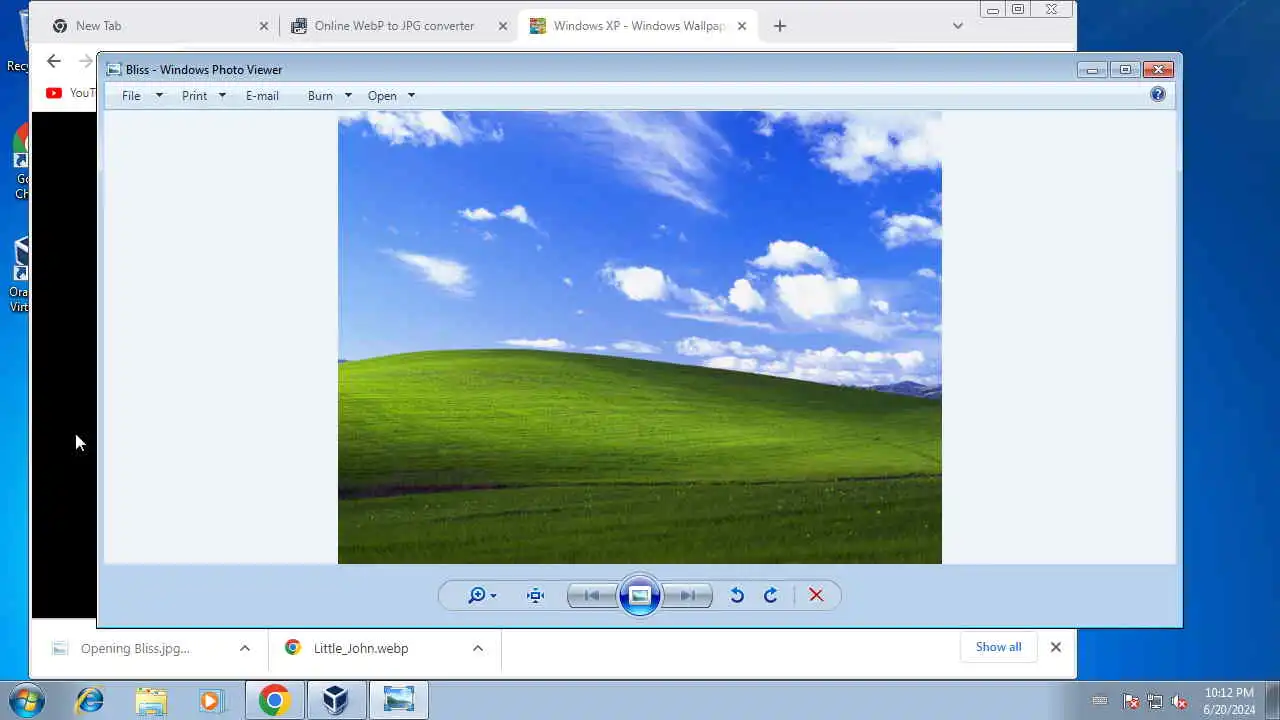Open the clock showing 10:12 PM
Screen dimensions: 1280x720
1229,701
